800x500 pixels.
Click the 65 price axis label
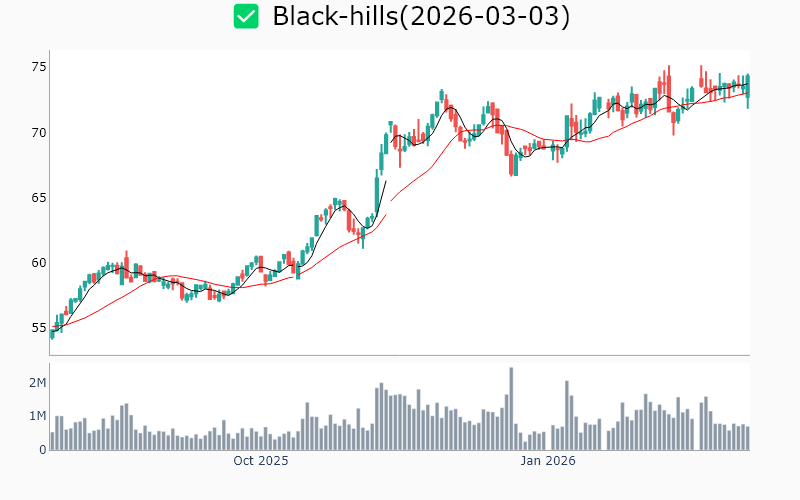click(38, 198)
